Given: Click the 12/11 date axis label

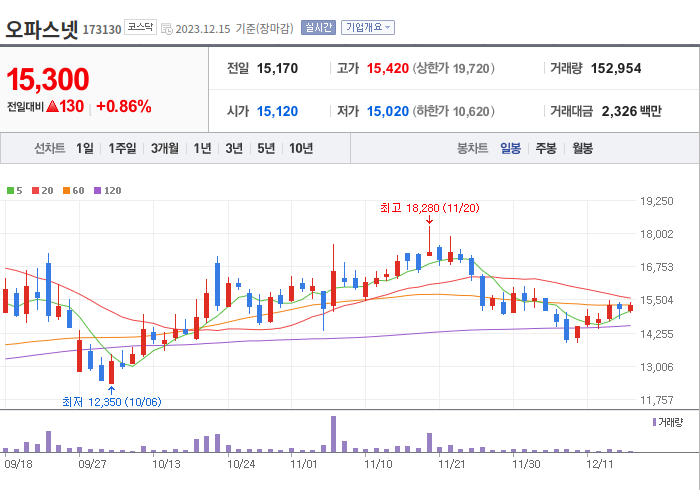Looking at the screenshot, I should click(x=600, y=464).
